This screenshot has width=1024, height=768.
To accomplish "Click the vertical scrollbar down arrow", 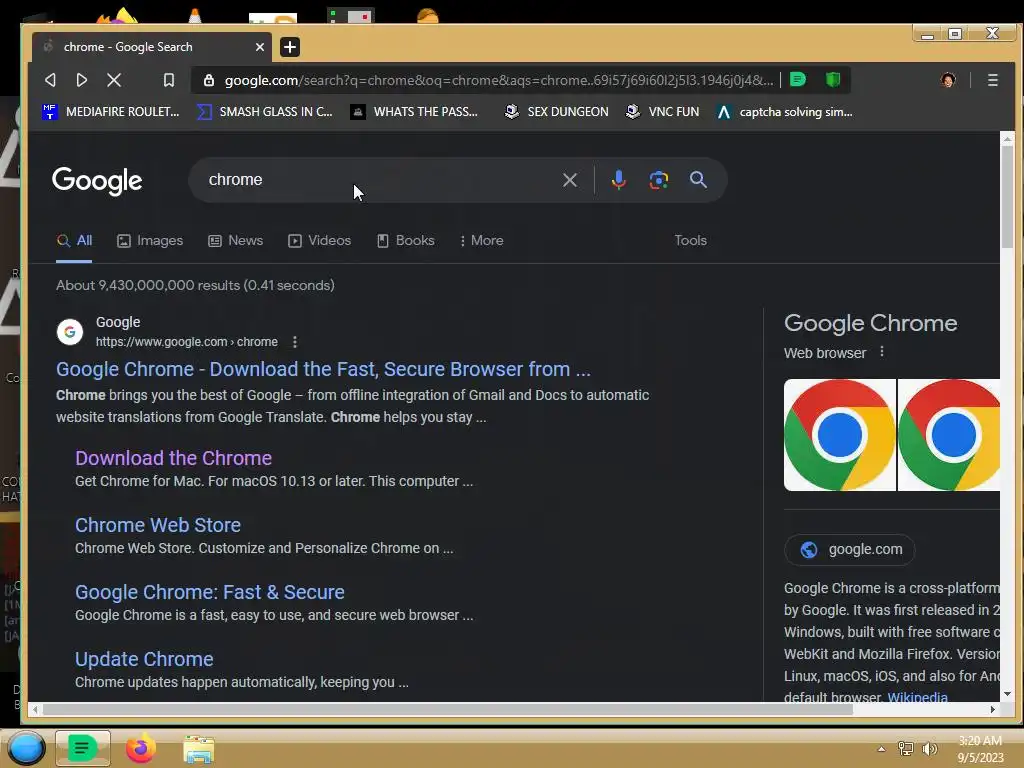I will [x=1007, y=694].
